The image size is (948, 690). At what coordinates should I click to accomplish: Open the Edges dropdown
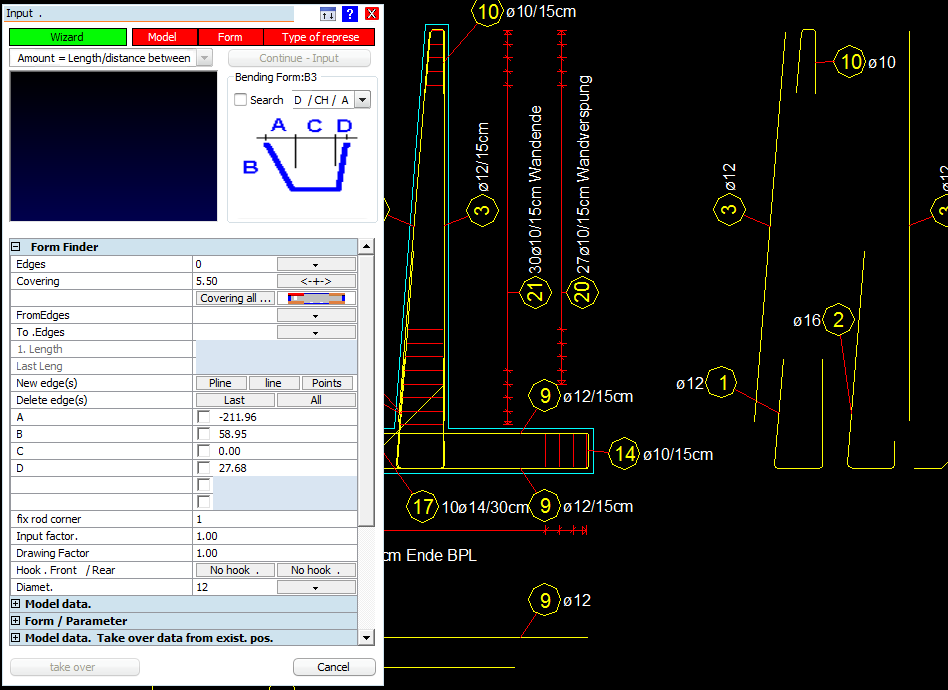(316, 264)
